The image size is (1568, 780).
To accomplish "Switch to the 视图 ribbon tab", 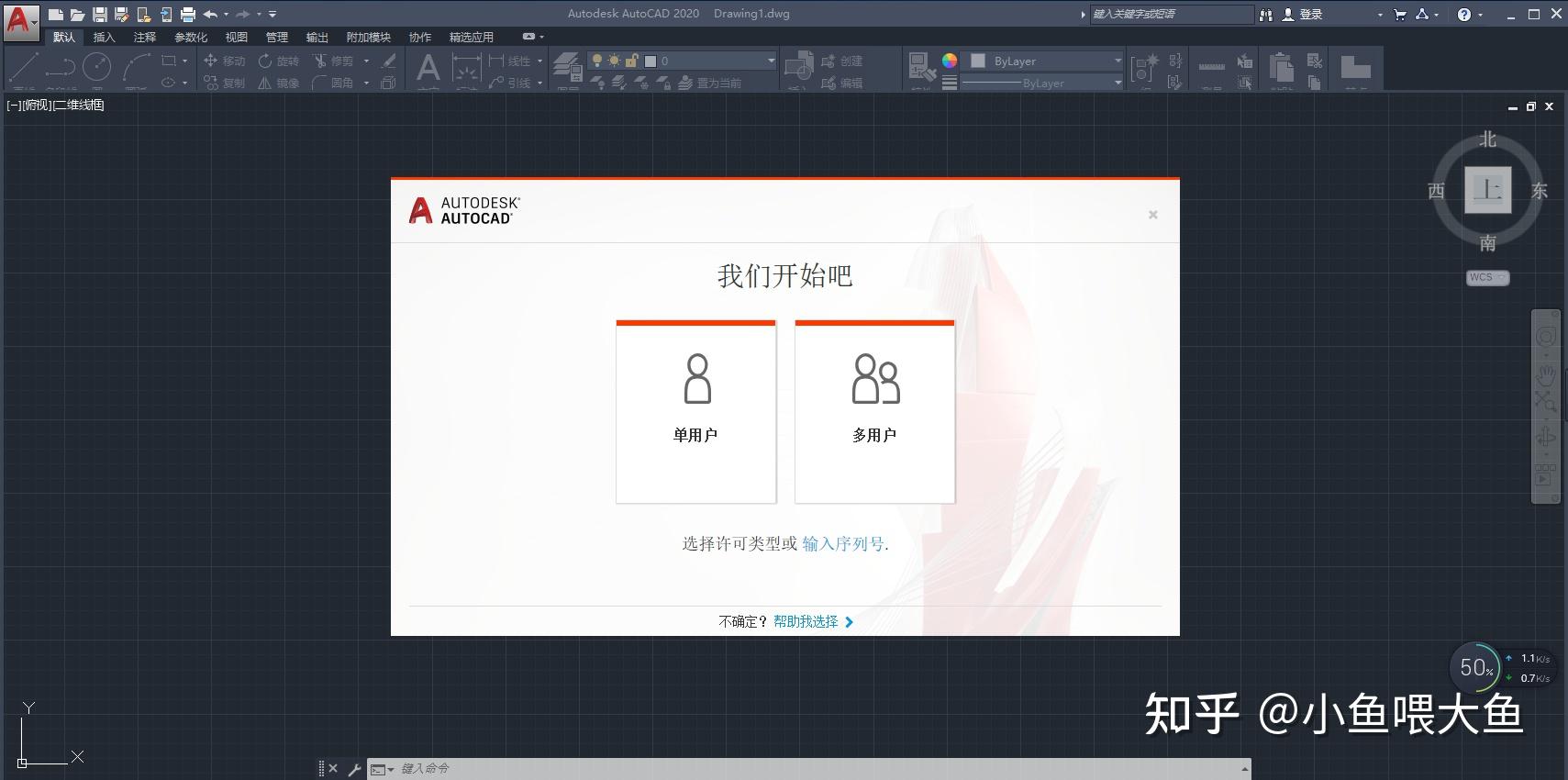I will coord(237,37).
